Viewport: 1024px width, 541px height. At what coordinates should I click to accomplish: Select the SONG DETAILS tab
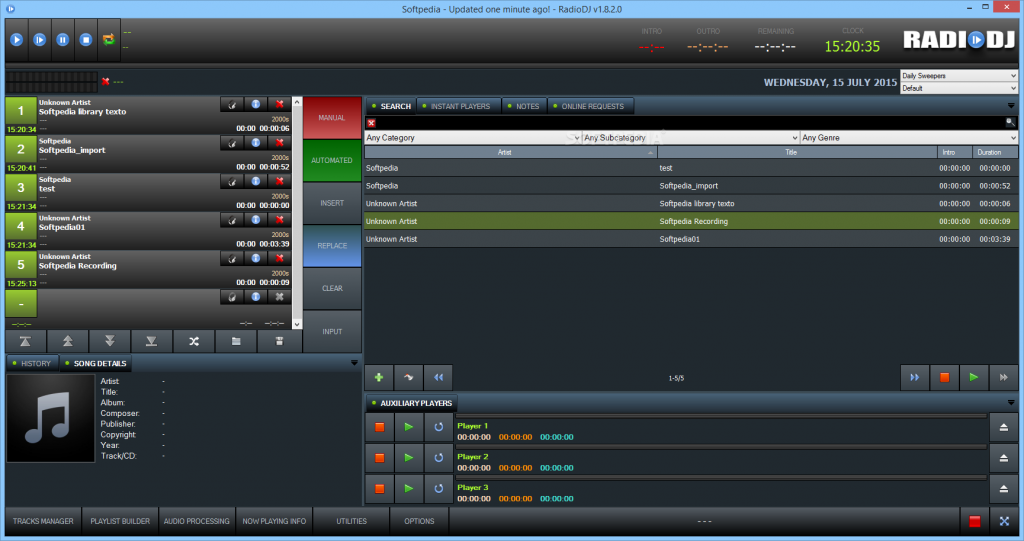(95, 363)
